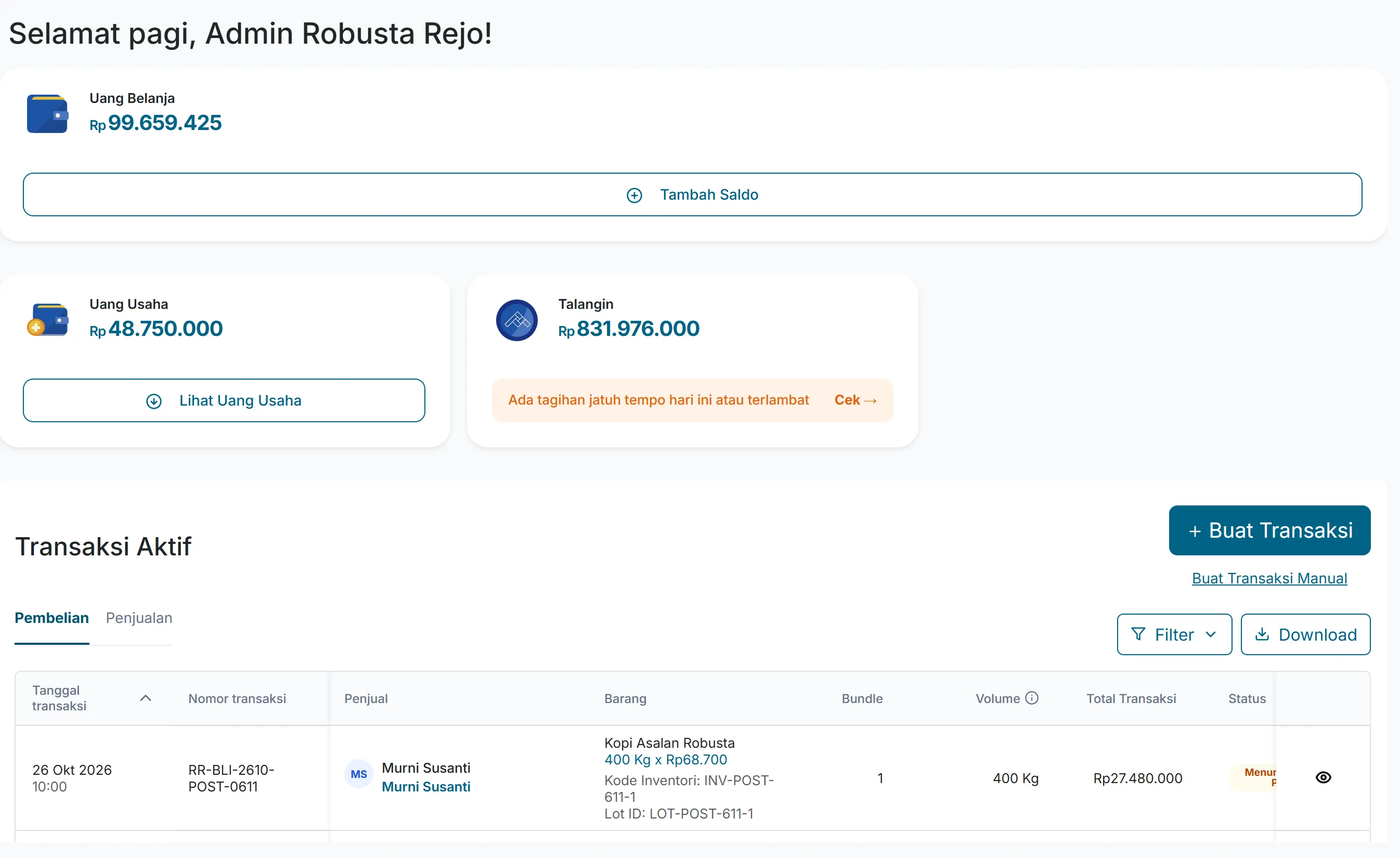Download the transaction list
This screenshot has width=1400, height=858.
tap(1305, 634)
